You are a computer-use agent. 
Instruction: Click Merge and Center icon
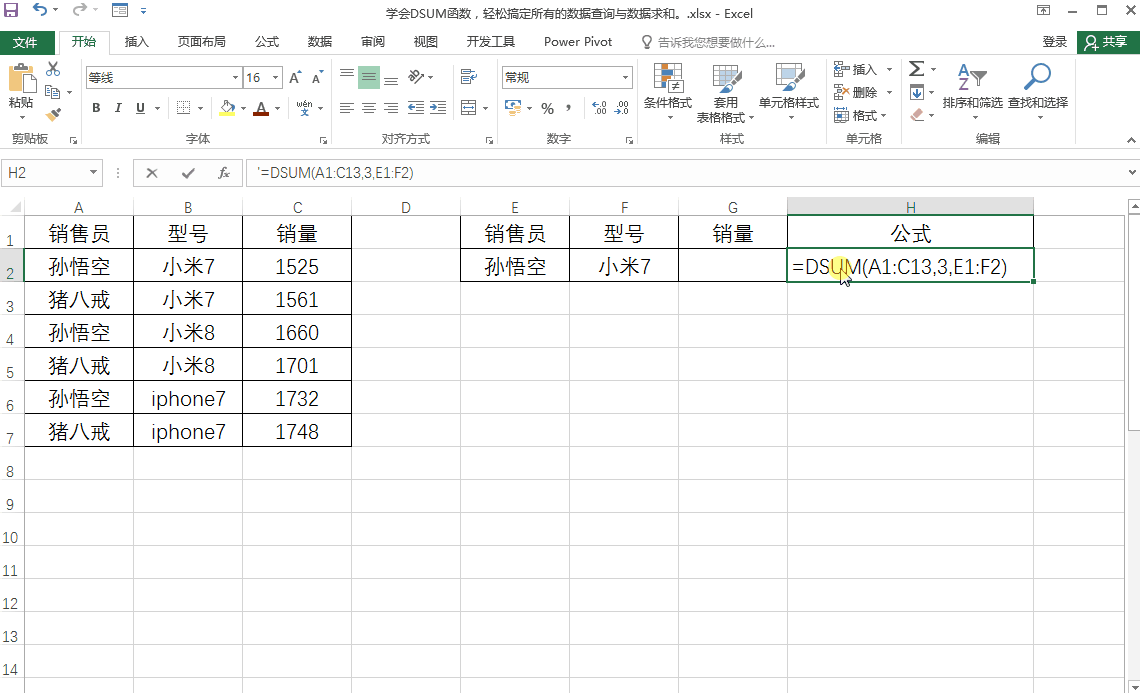[x=469, y=108]
